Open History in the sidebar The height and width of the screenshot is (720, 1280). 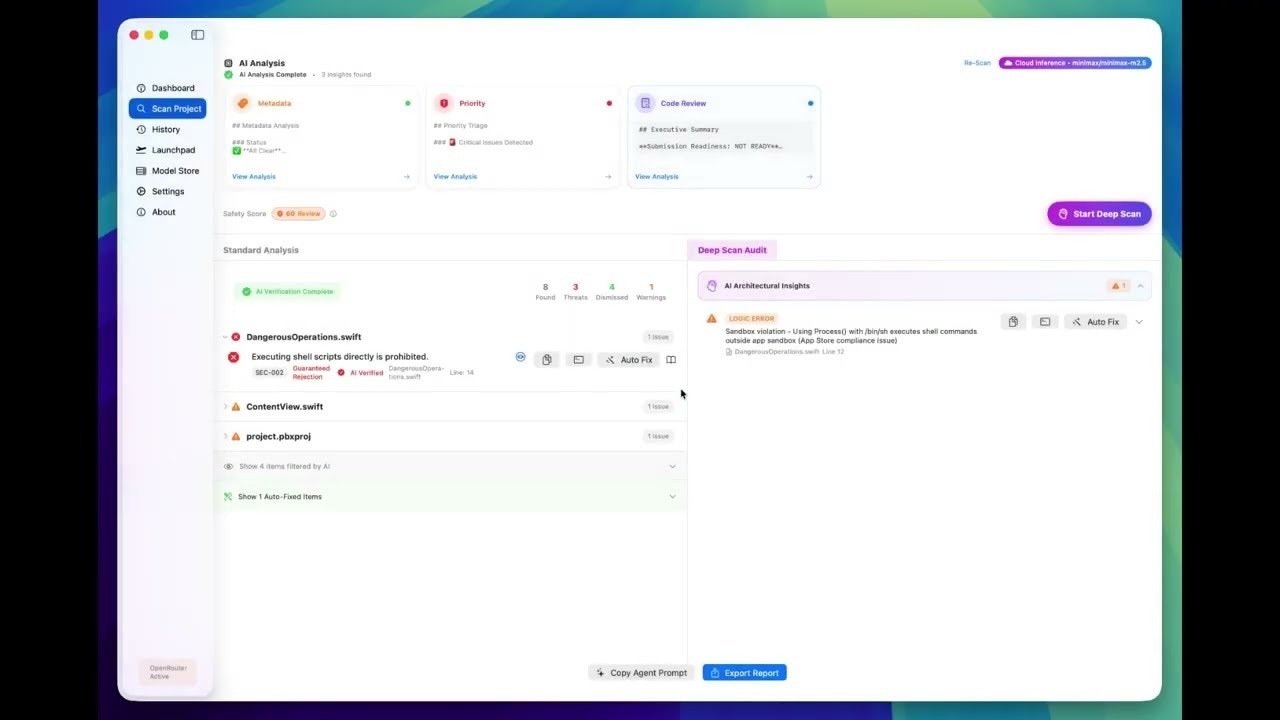point(167,129)
